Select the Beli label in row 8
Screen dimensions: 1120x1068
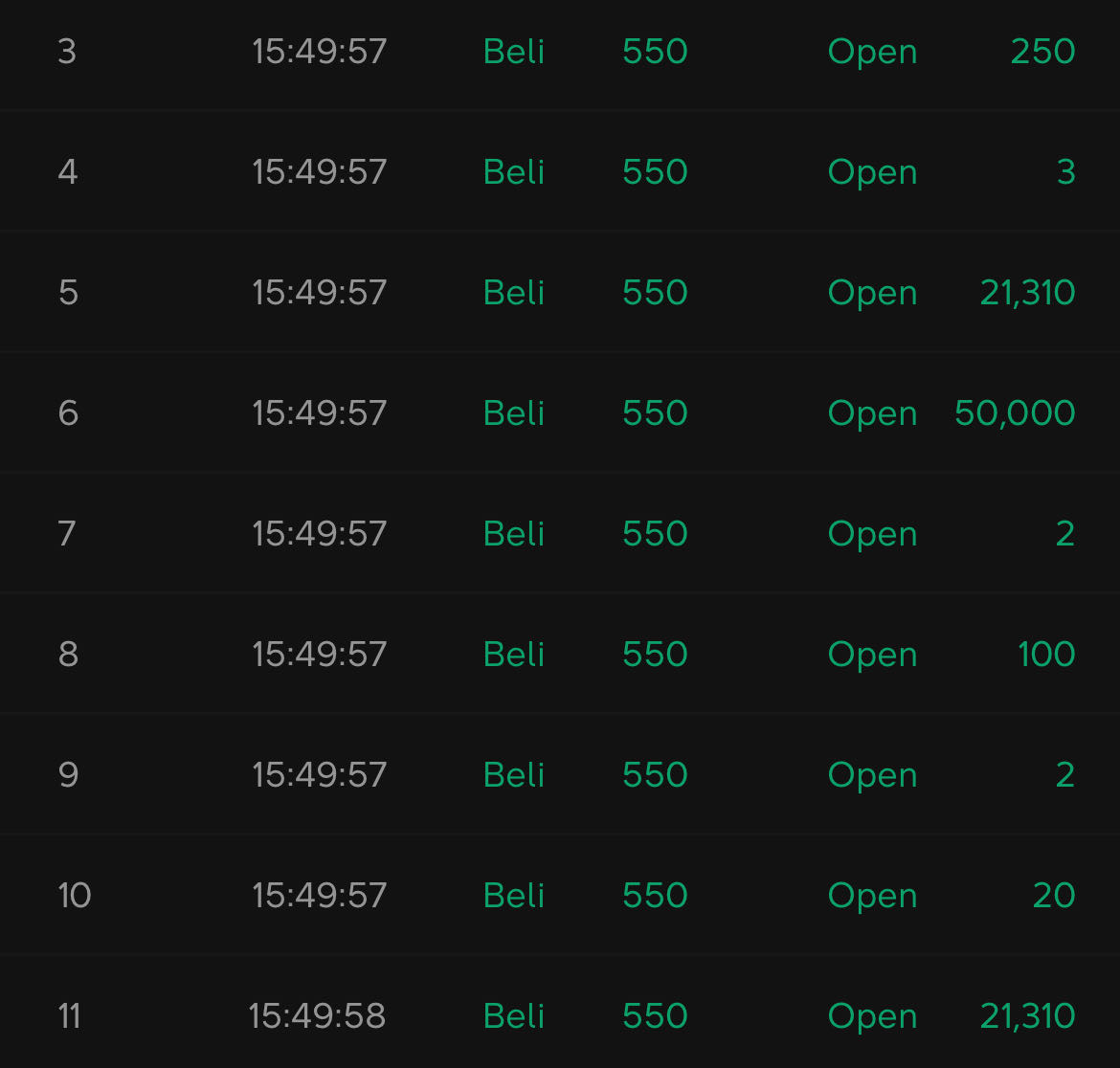(x=514, y=655)
